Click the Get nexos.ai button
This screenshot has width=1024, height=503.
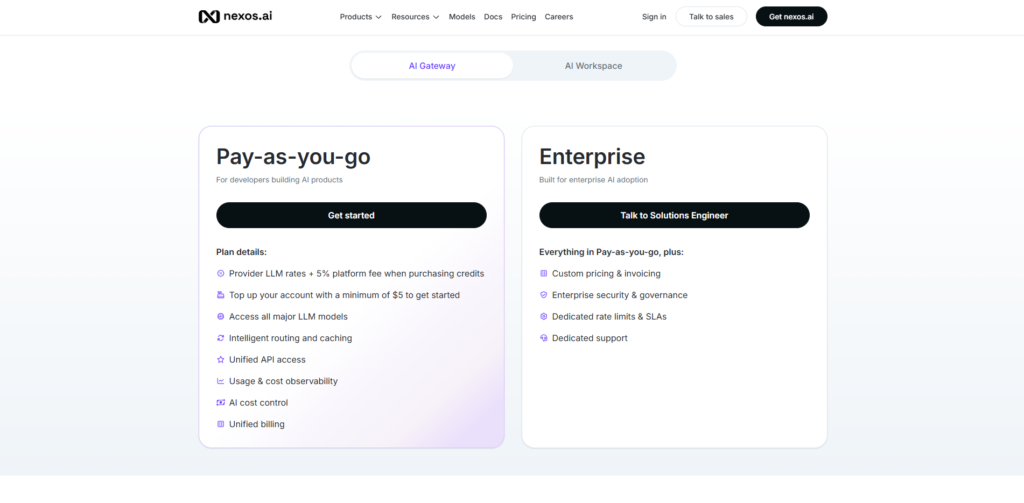pos(792,17)
